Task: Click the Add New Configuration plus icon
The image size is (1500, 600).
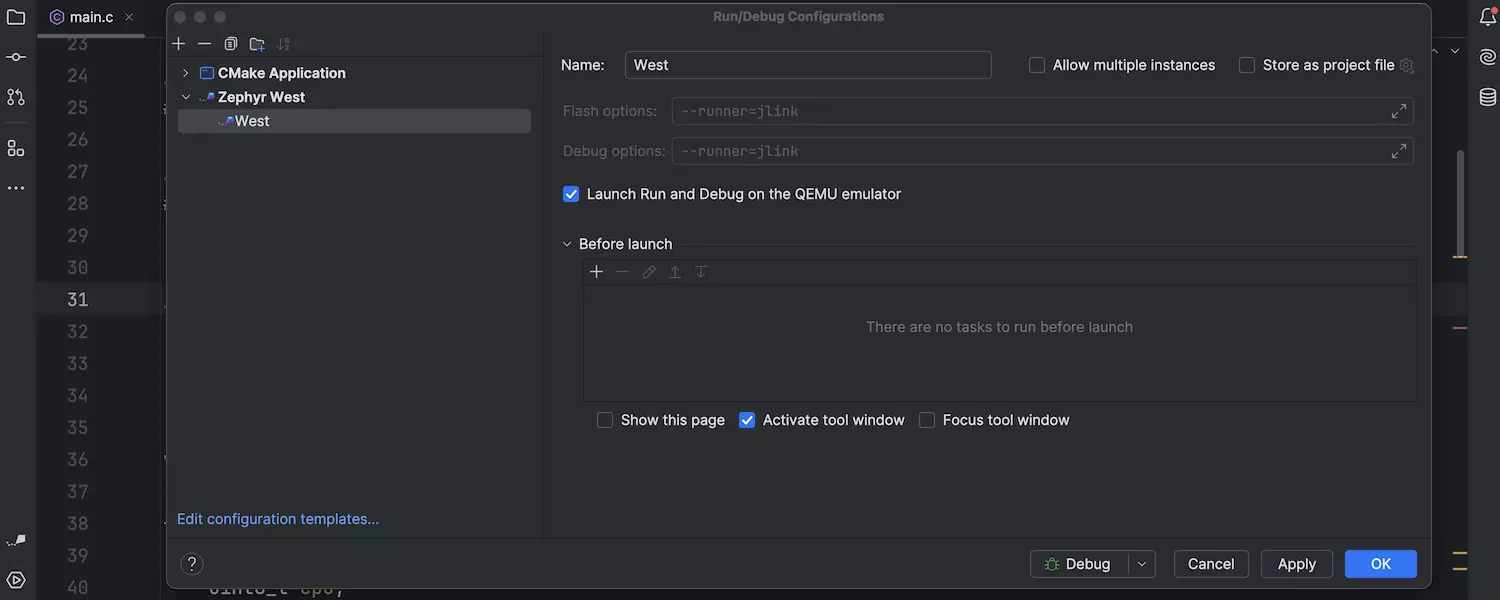Action: [x=179, y=44]
